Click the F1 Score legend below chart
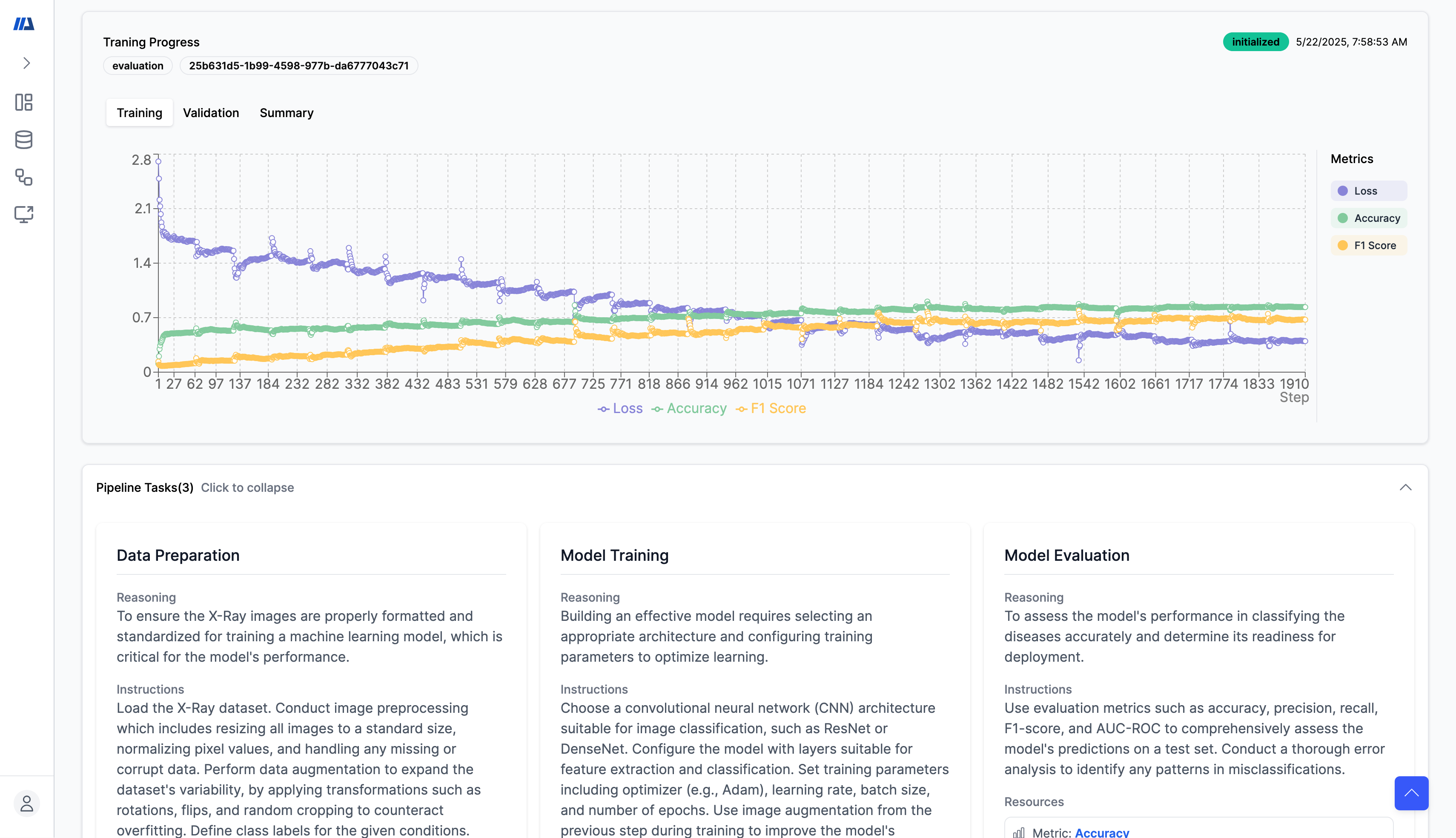The image size is (1456, 838). pyautogui.click(x=771, y=409)
